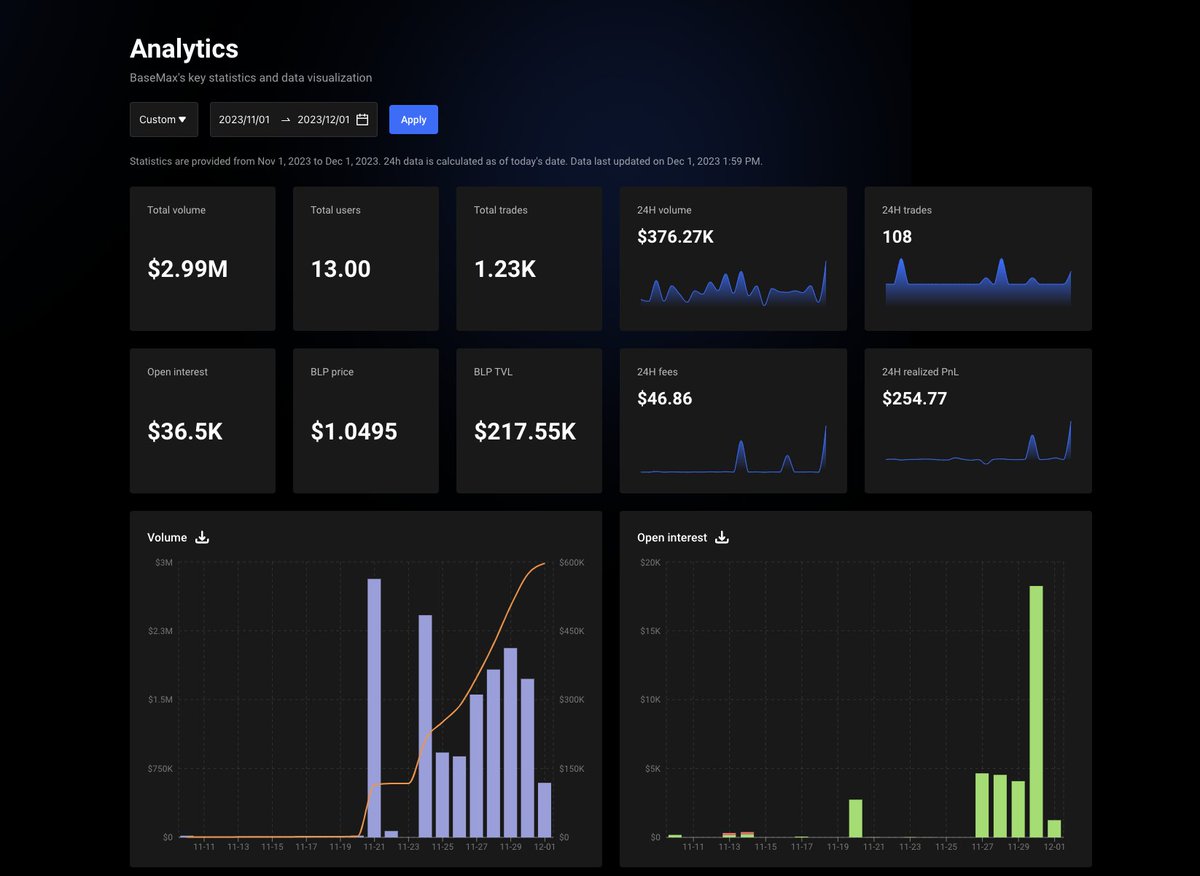Click the $254.77 realized PnL value
Image resolution: width=1200 pixels, height=876 pixels.
[x=914, y=399]
